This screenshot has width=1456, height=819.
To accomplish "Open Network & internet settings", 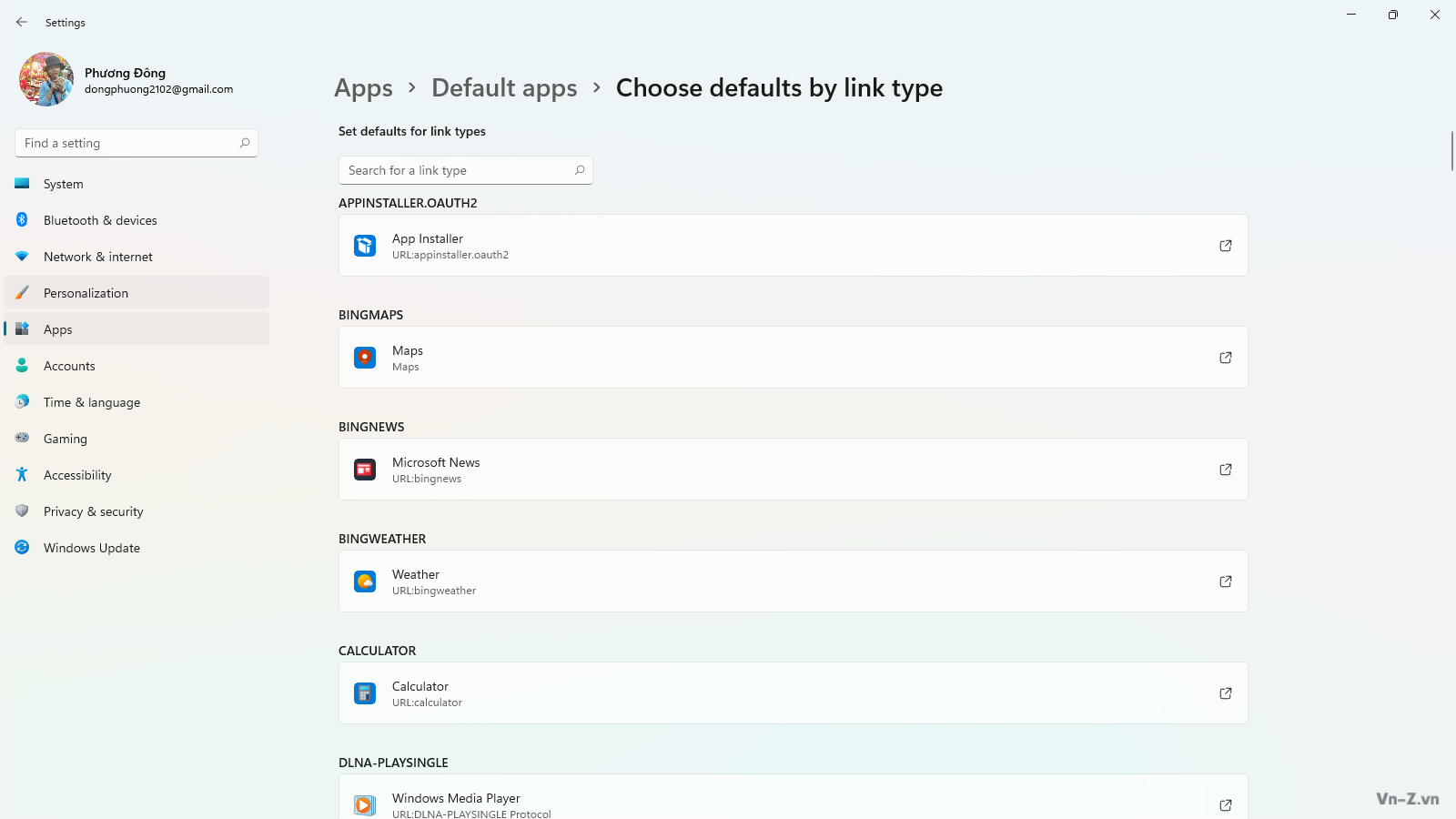I will pyautogui.click(x=136, y=257).
